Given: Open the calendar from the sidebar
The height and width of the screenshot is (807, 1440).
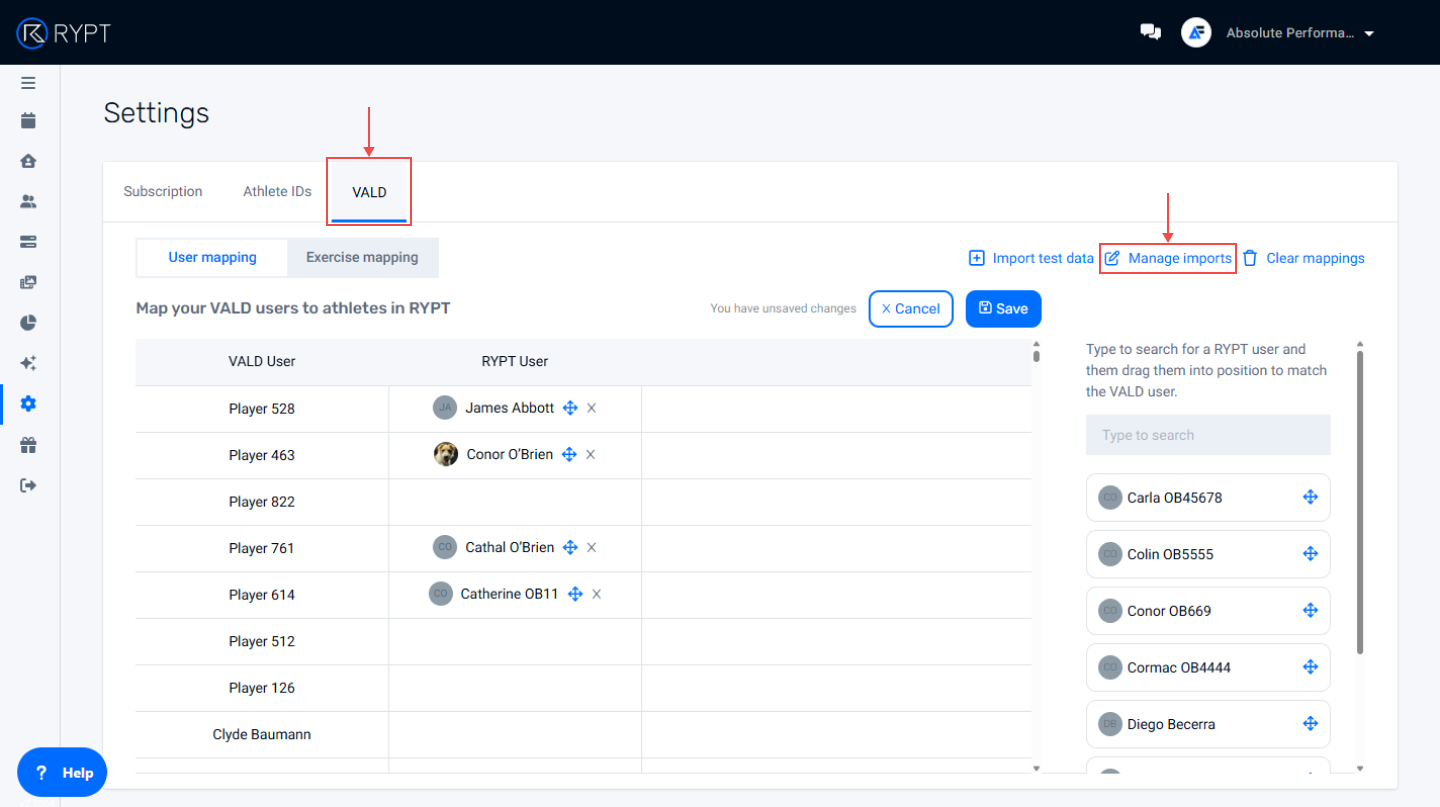Looking at the screenshot, I should coord(28,121).
